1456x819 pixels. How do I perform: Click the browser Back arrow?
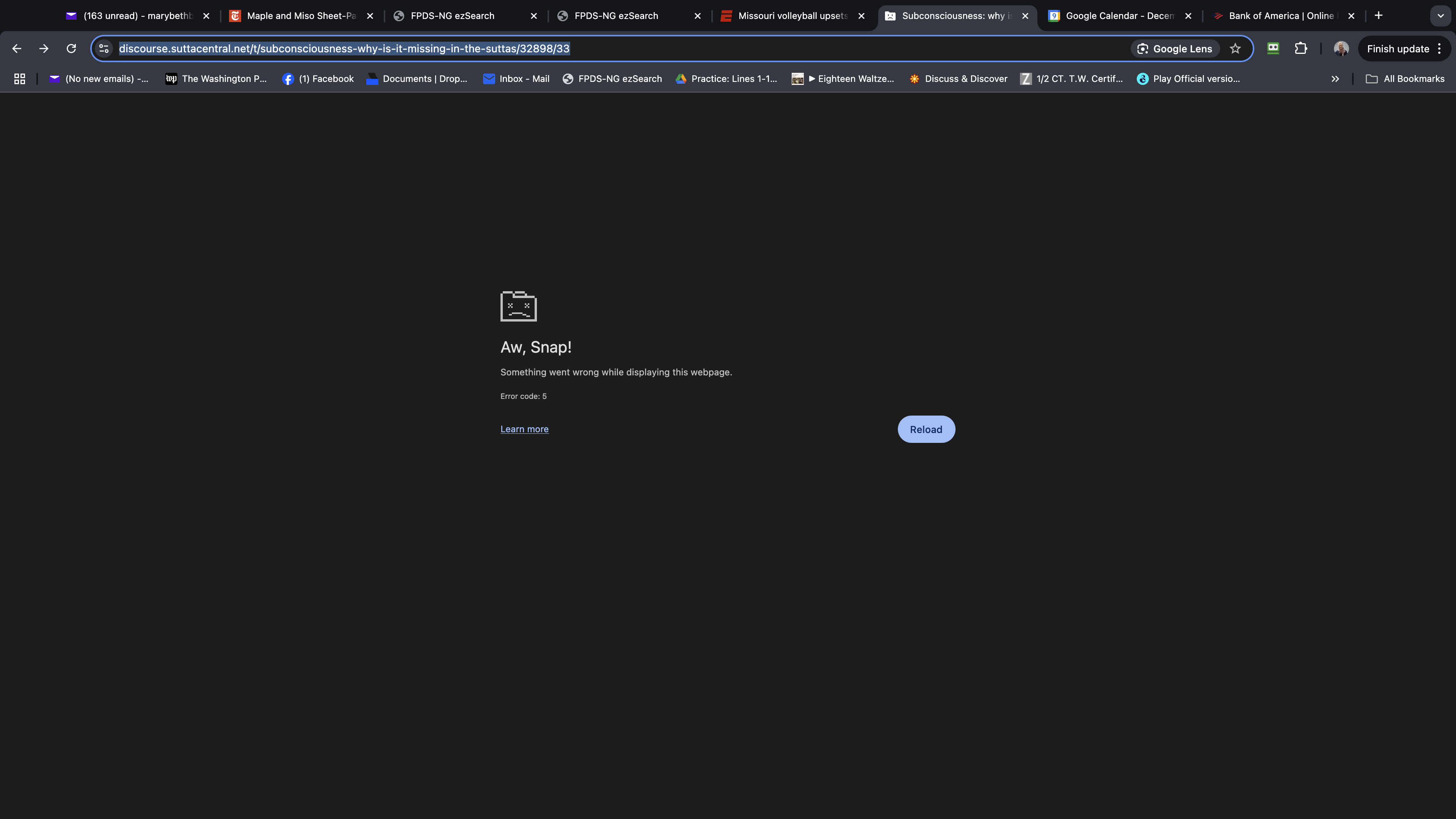point(17,49)
